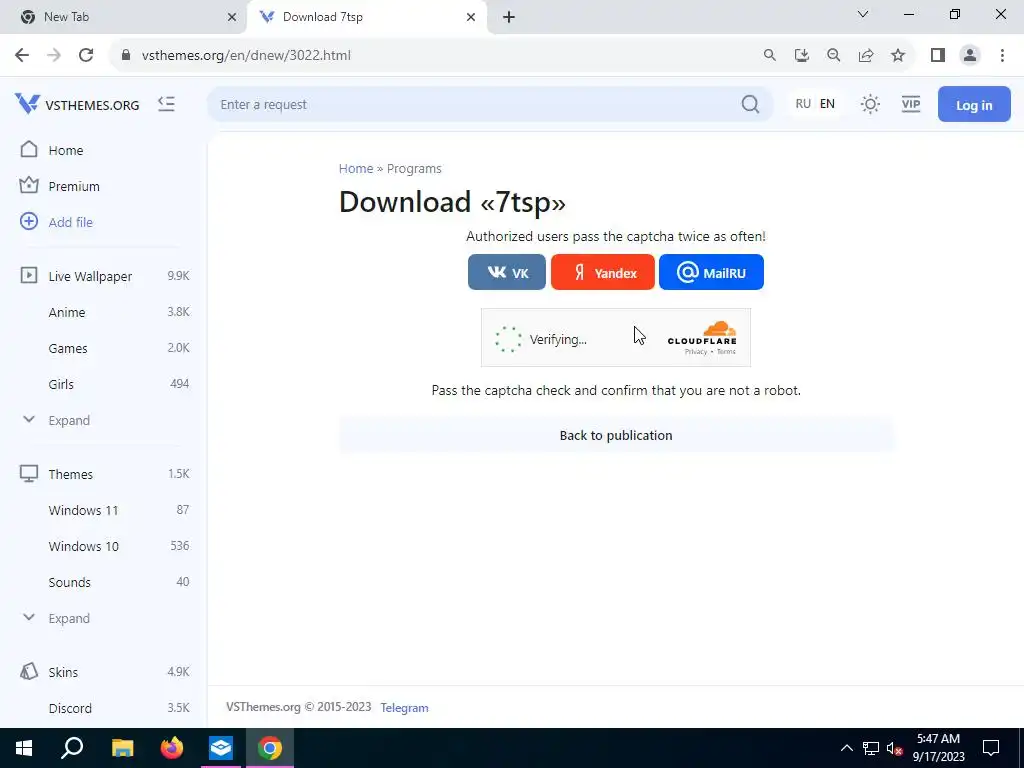Click the VSTHEMES.ORG logo
This screenshot has width=1024, height=768.
point(77,104)
